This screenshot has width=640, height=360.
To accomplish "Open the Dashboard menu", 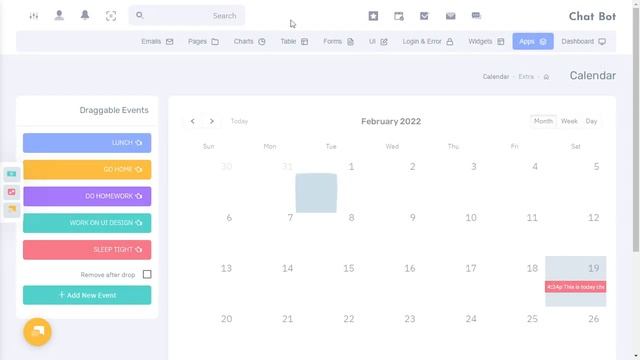I will (583, 42).
